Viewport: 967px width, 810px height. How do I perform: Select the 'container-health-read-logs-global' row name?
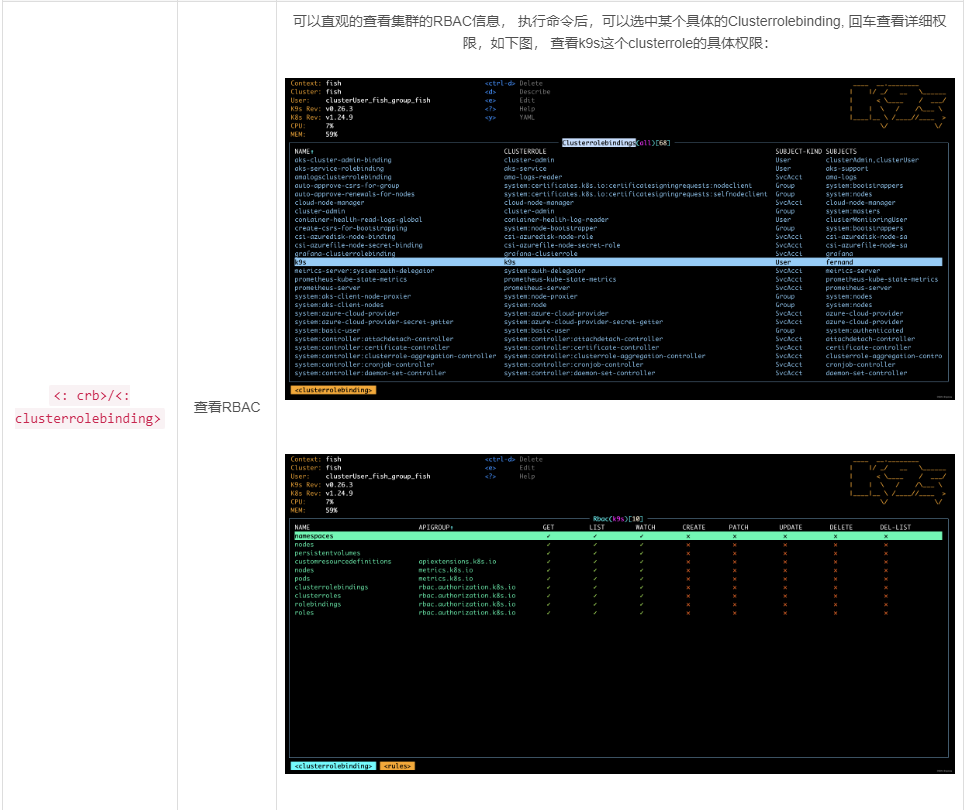[358, 220]
